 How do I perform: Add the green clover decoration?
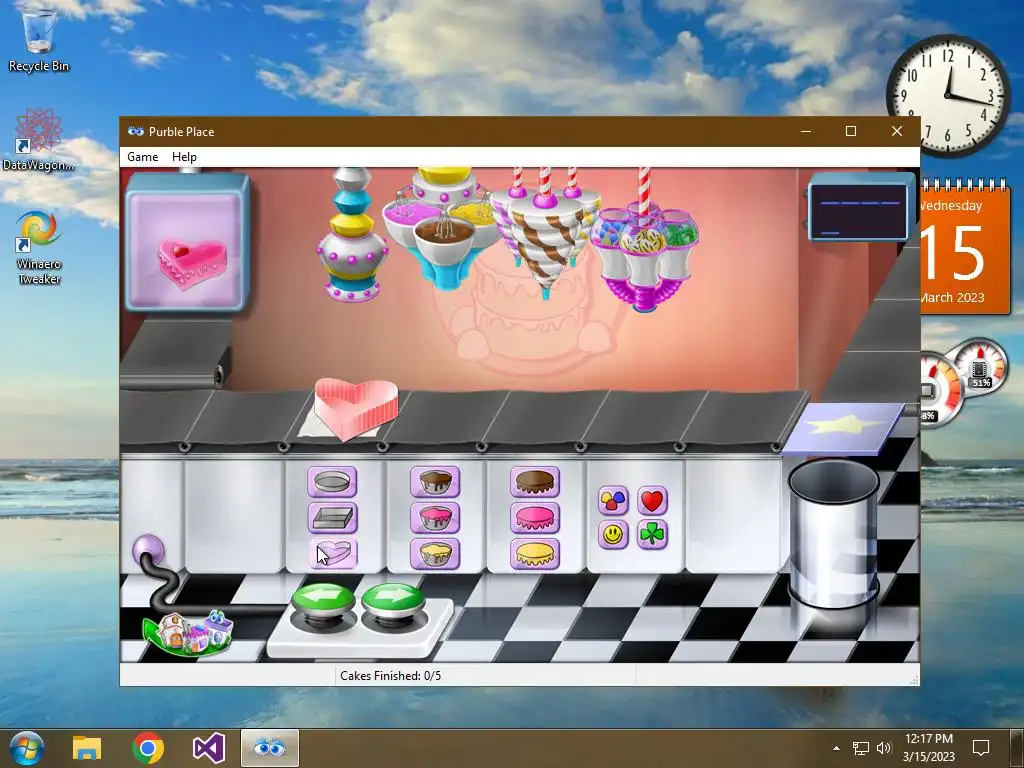pos(652,535)
